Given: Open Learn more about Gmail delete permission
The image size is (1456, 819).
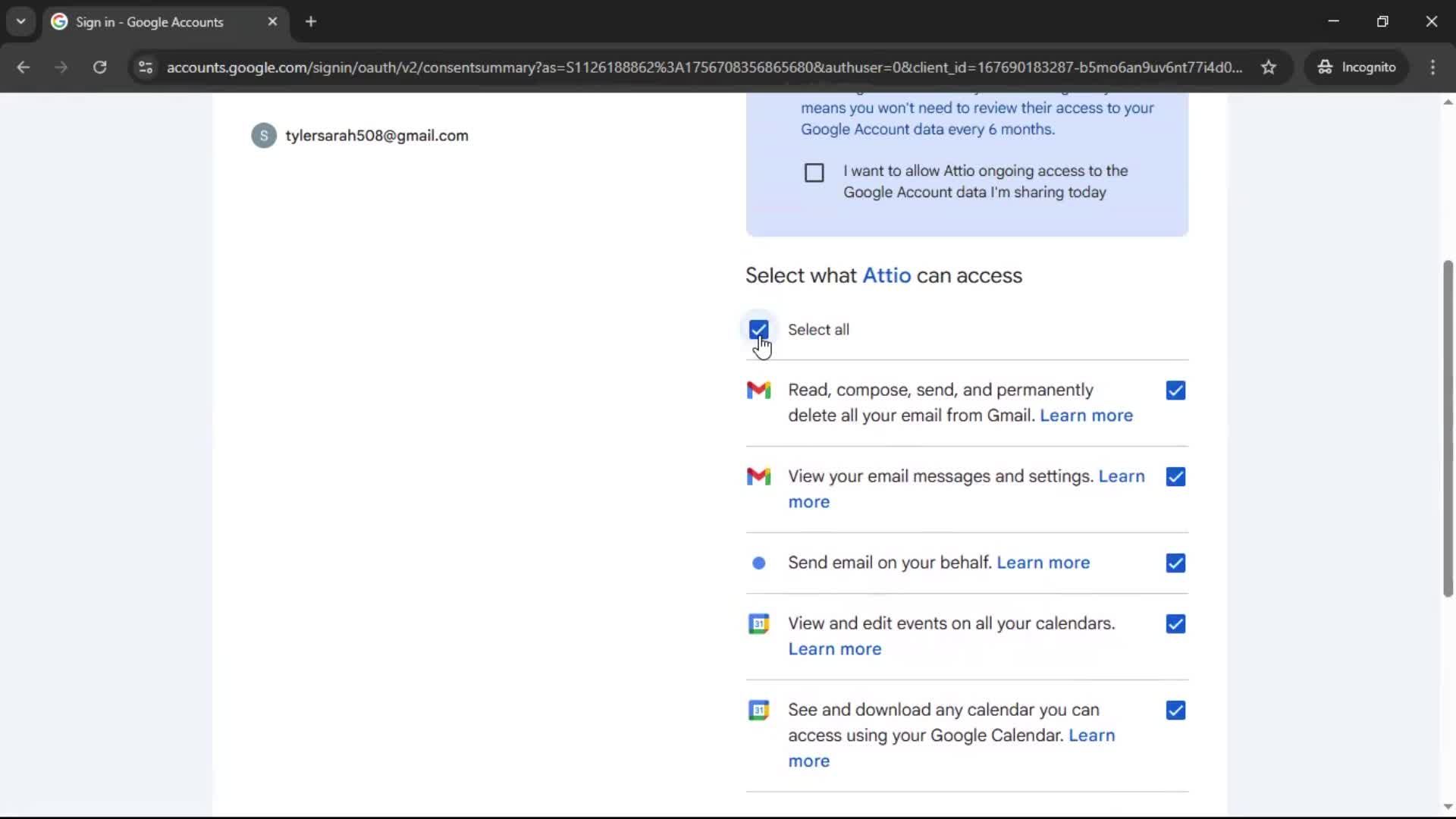Looking at the screenshot, I should click(1086, 416).
